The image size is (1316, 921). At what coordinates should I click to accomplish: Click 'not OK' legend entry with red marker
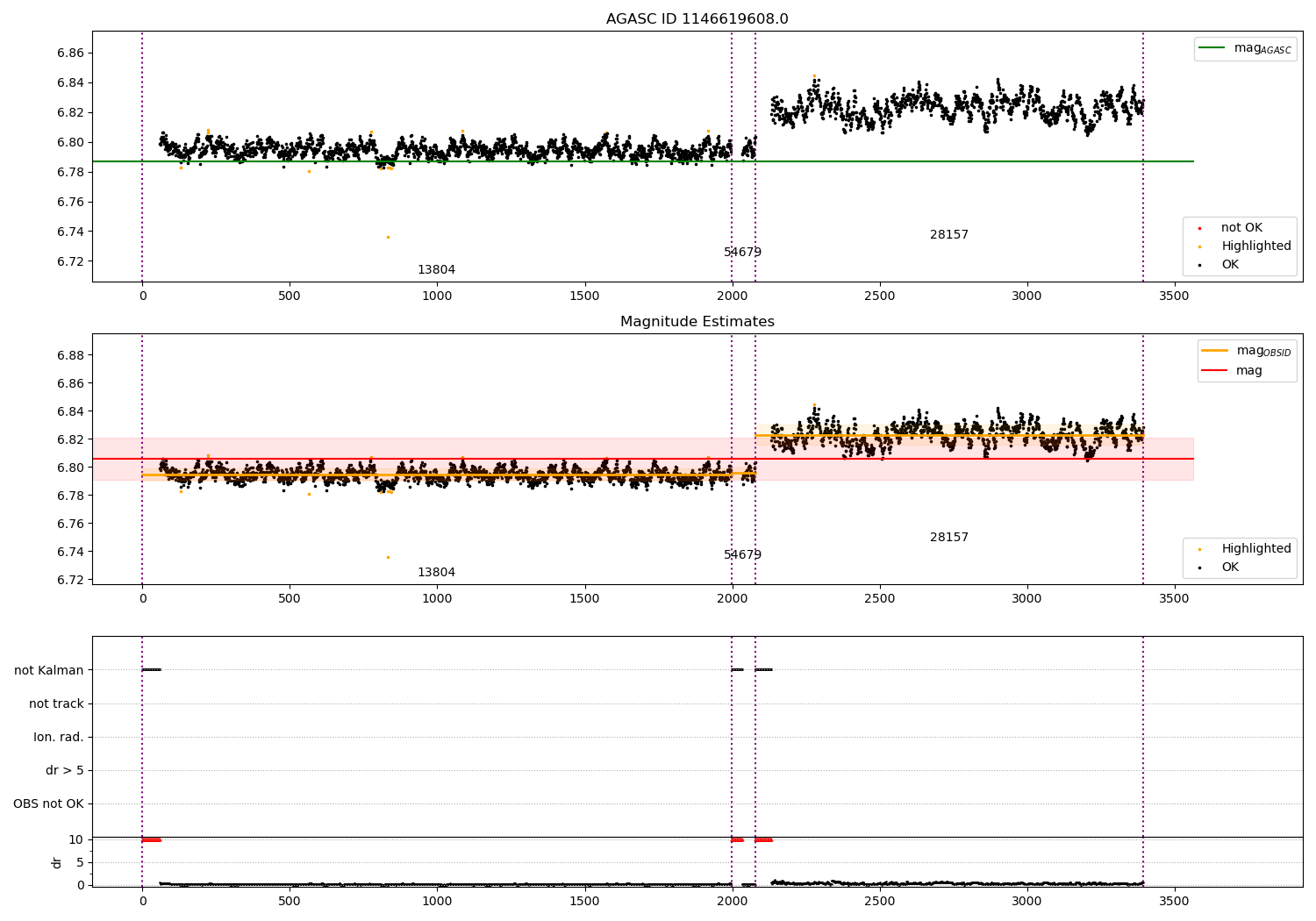click(1241, 228)
